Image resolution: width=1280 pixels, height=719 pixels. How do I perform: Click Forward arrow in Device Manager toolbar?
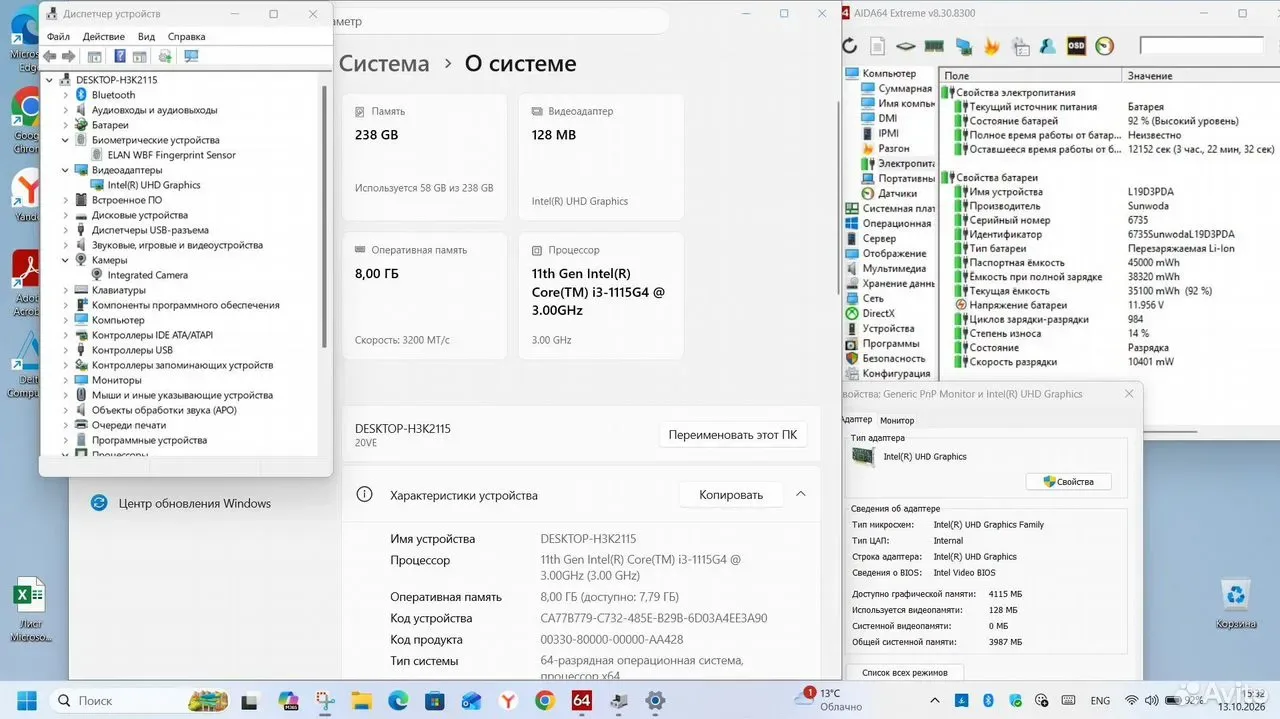69,57
